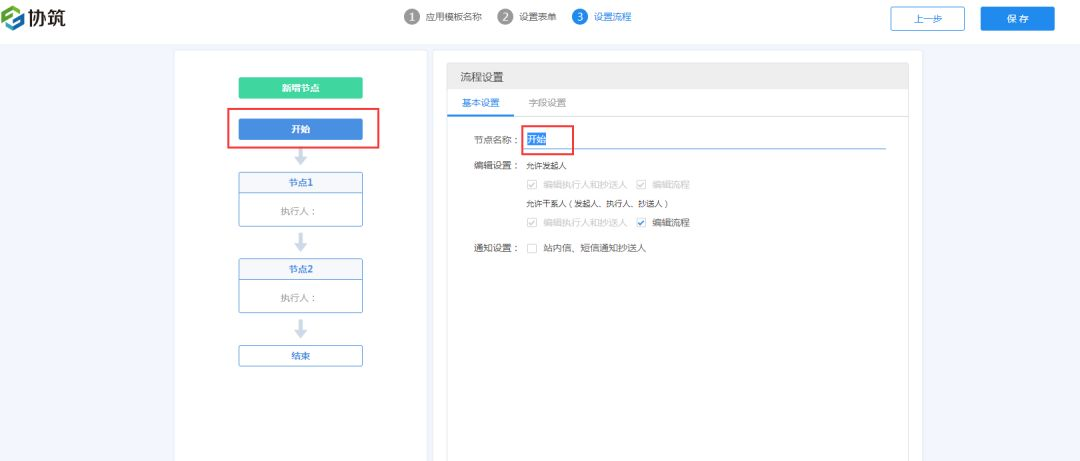The width and height of the screenshot is (1080, 461).
Task: Switch to the 基本设置 tab
Action: [x=480, y=103]
